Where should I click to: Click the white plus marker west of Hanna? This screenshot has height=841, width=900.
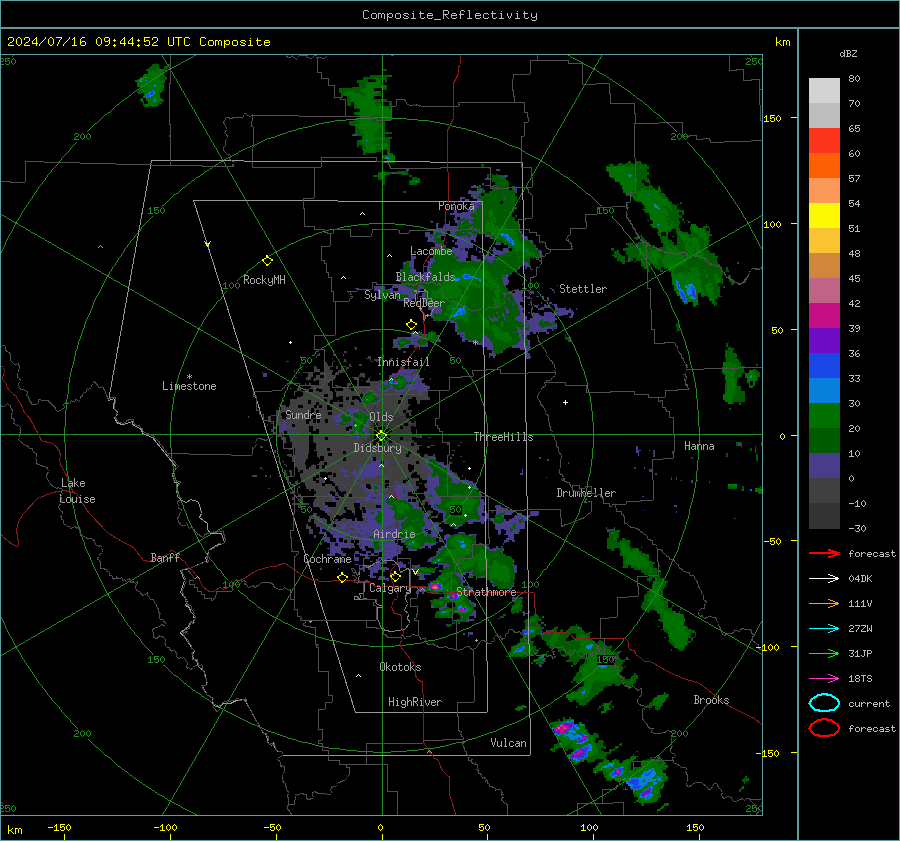[565, 402]
